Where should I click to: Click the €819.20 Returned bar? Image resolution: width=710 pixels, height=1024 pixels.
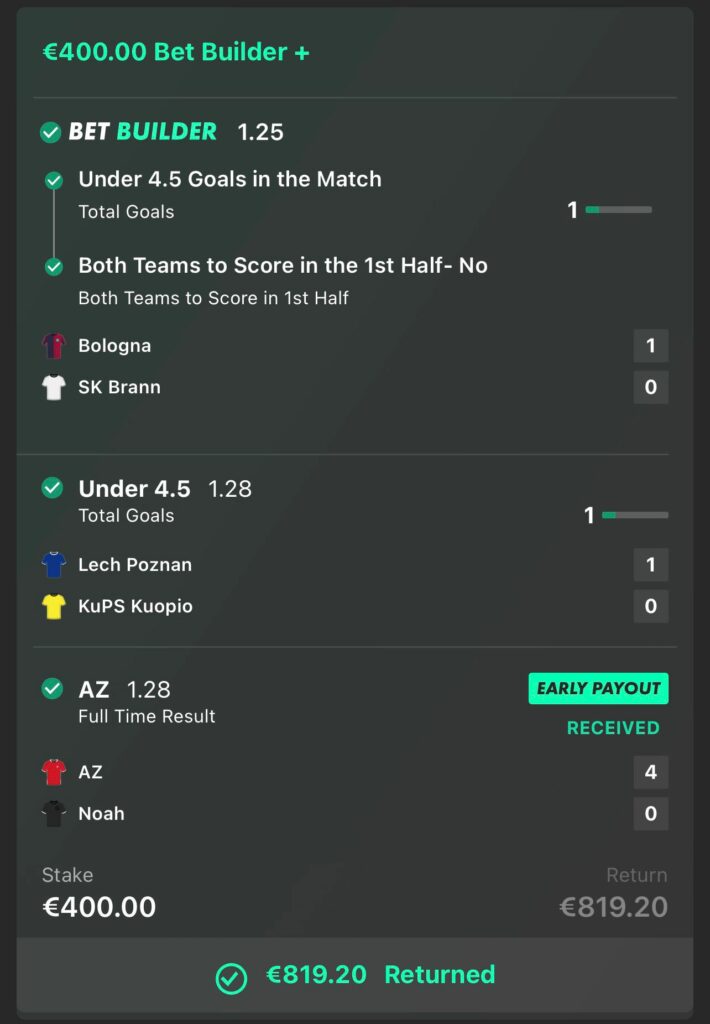(355, 975)
